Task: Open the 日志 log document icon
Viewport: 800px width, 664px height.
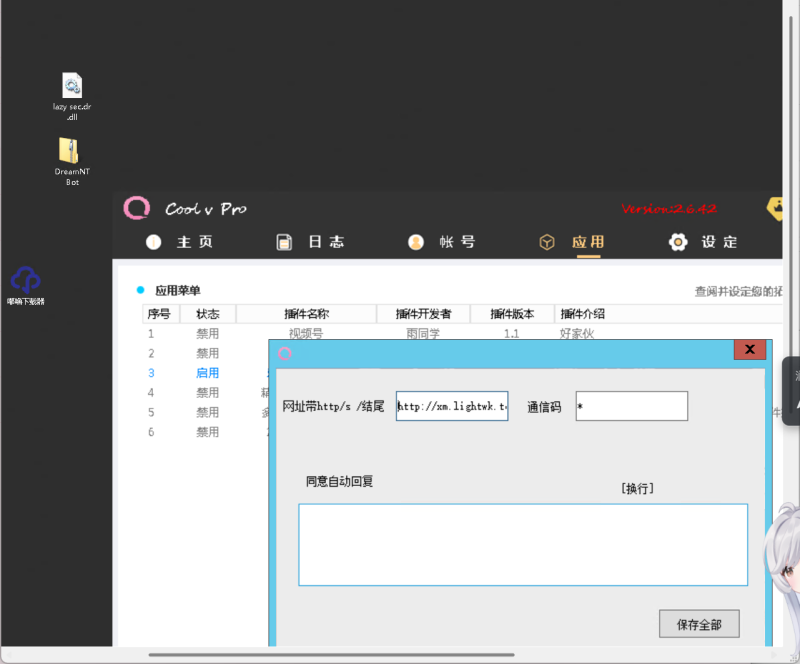Action: [x=284, y=241]
